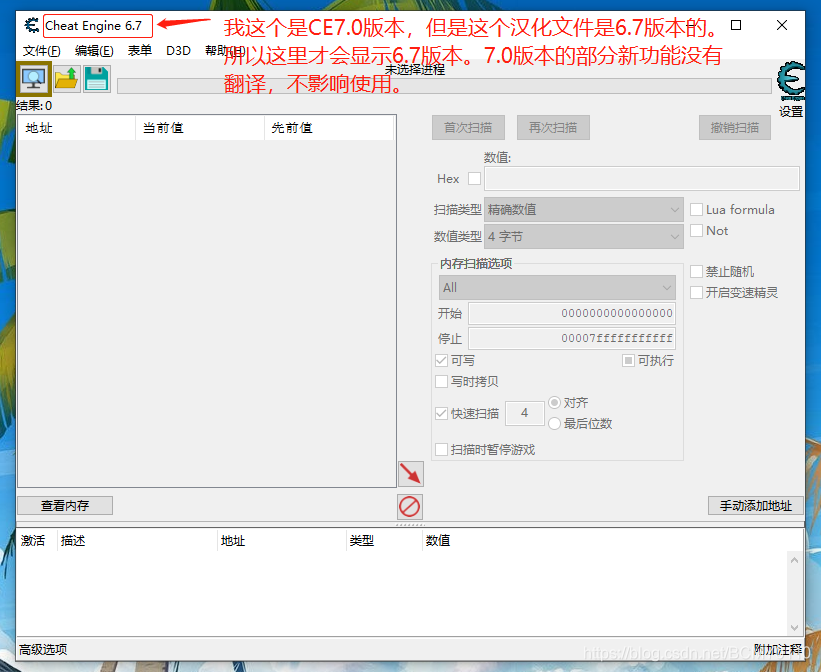
Task: Click the 撤销扫描 button
Action: click(735, 127)
